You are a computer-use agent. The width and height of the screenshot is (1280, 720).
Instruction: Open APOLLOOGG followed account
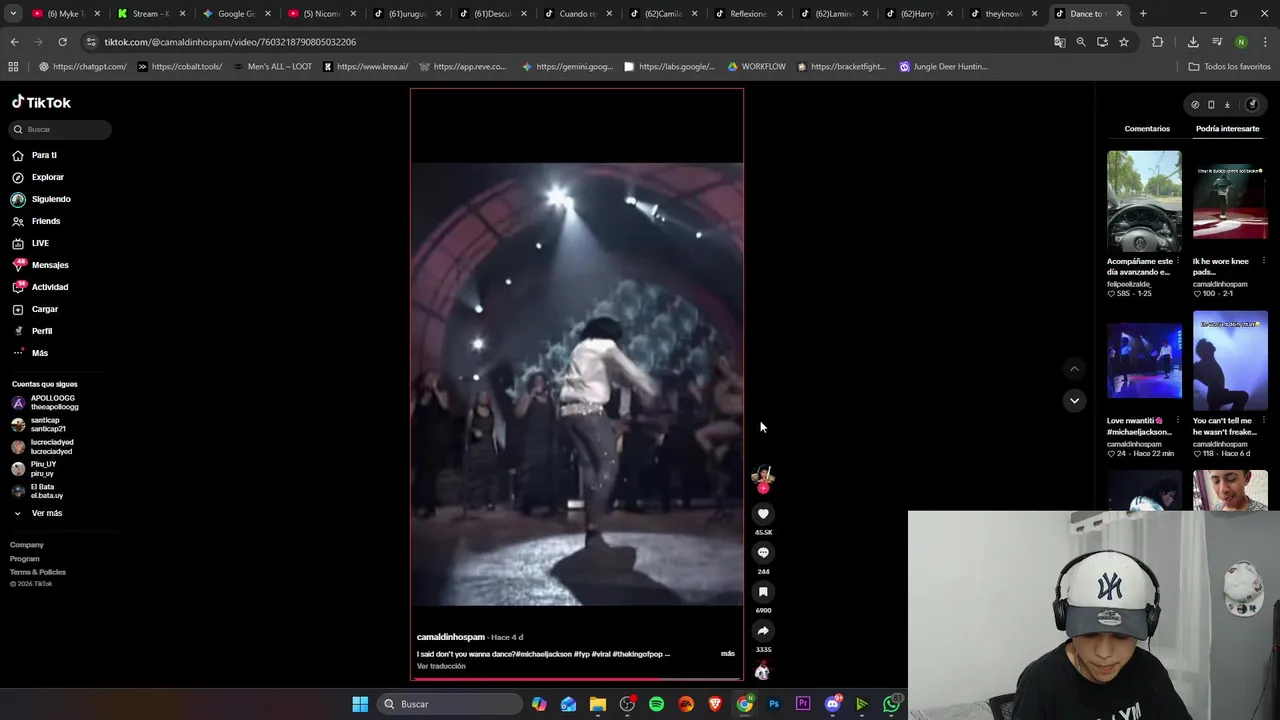(x=55, y=402)
